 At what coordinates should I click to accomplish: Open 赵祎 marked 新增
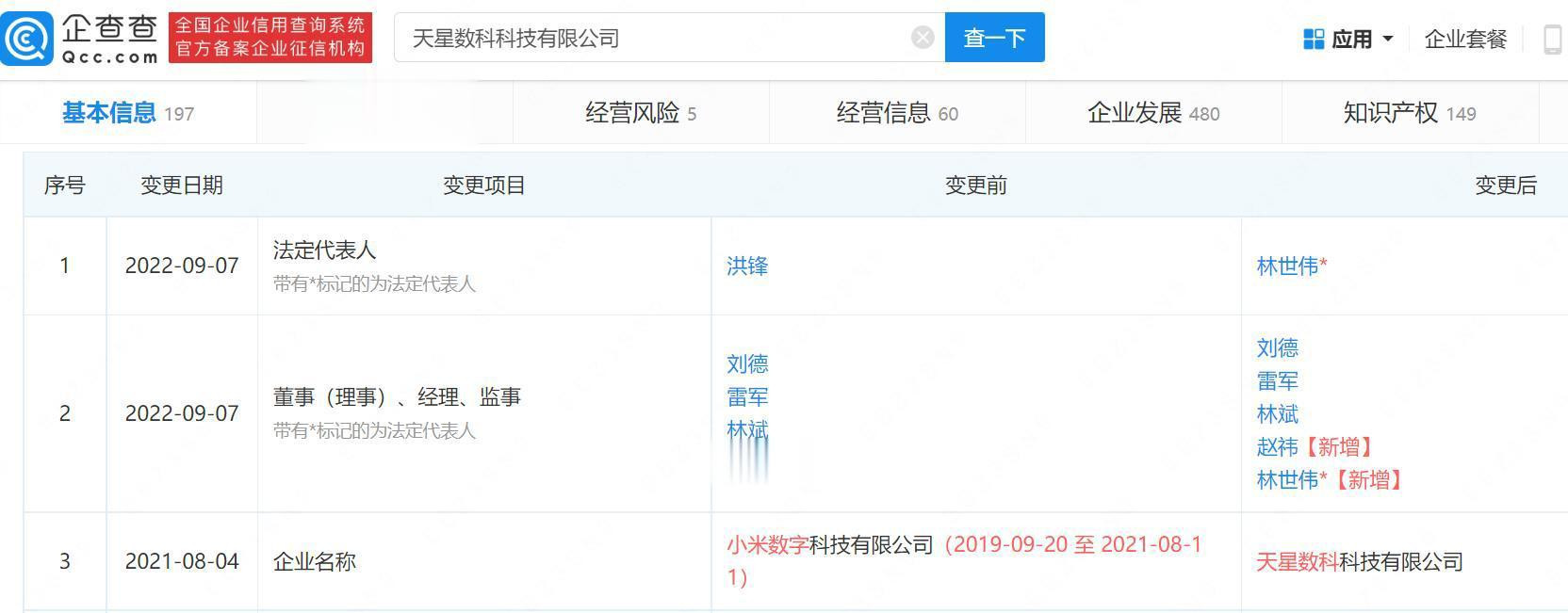pyautogui.click(x=1277, y=446)
